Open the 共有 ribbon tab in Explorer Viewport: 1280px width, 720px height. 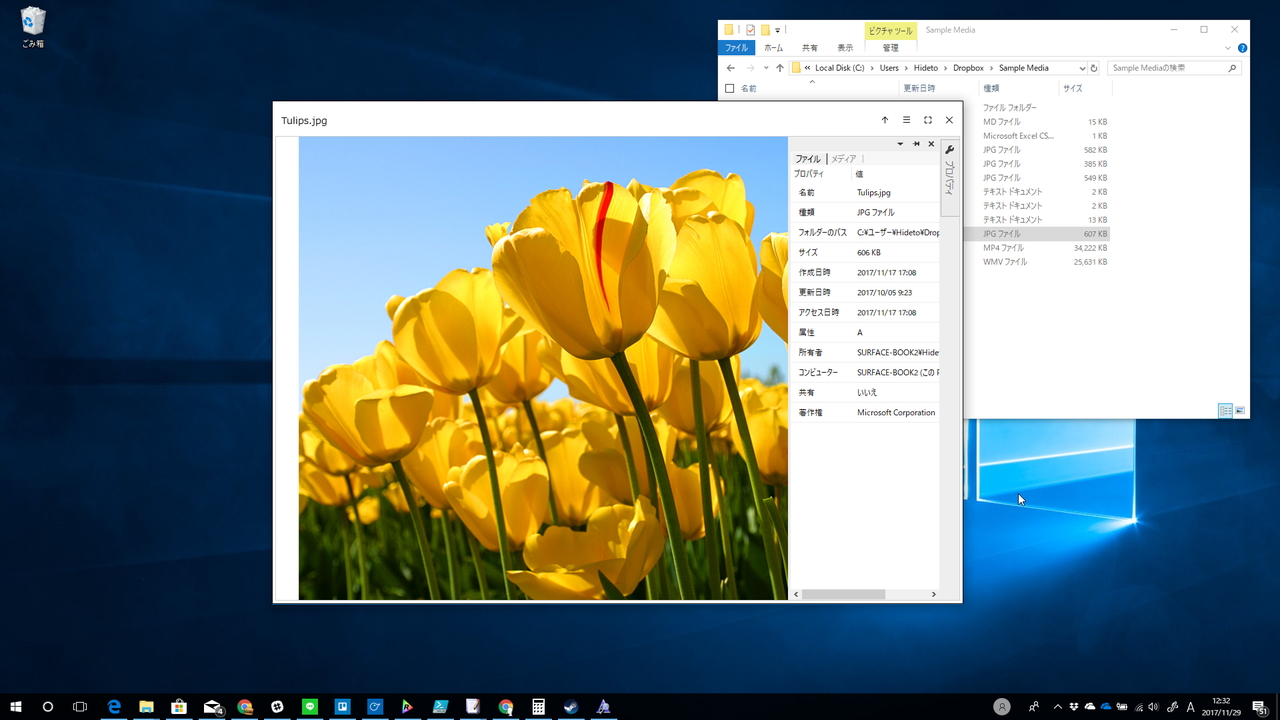point(810,48)
